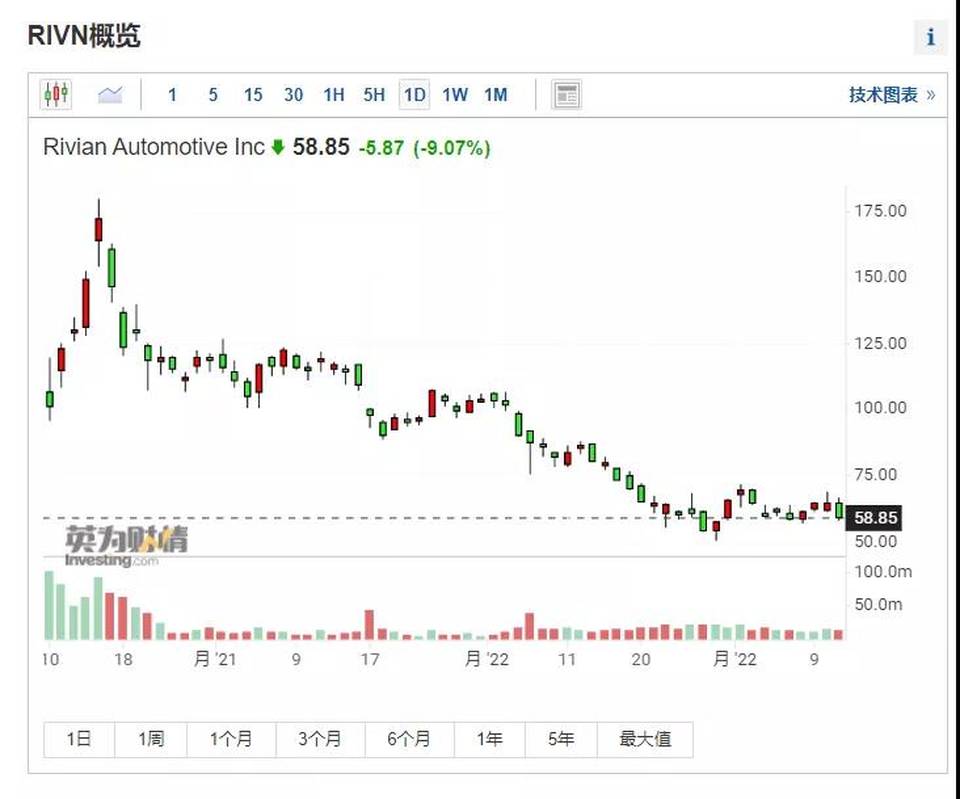Image resolution: width=960 pixels, height=799 pixels.
Task: Select the 1H interval
Action: click(334, 95)
